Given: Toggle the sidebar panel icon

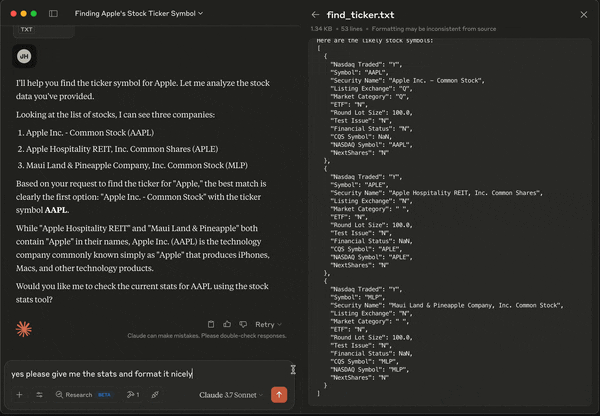Looking at the screenshot, I should (53, 13).
